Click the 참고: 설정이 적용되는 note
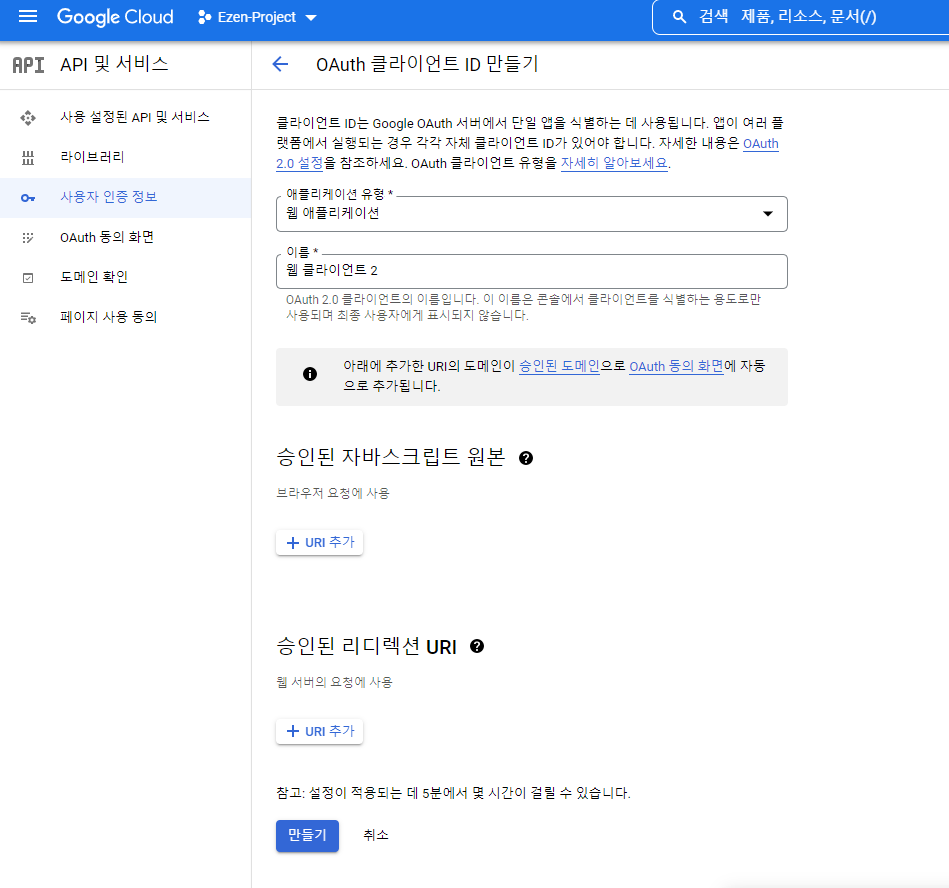The height and width of the screenshot is (888, 949). [453, 793]
